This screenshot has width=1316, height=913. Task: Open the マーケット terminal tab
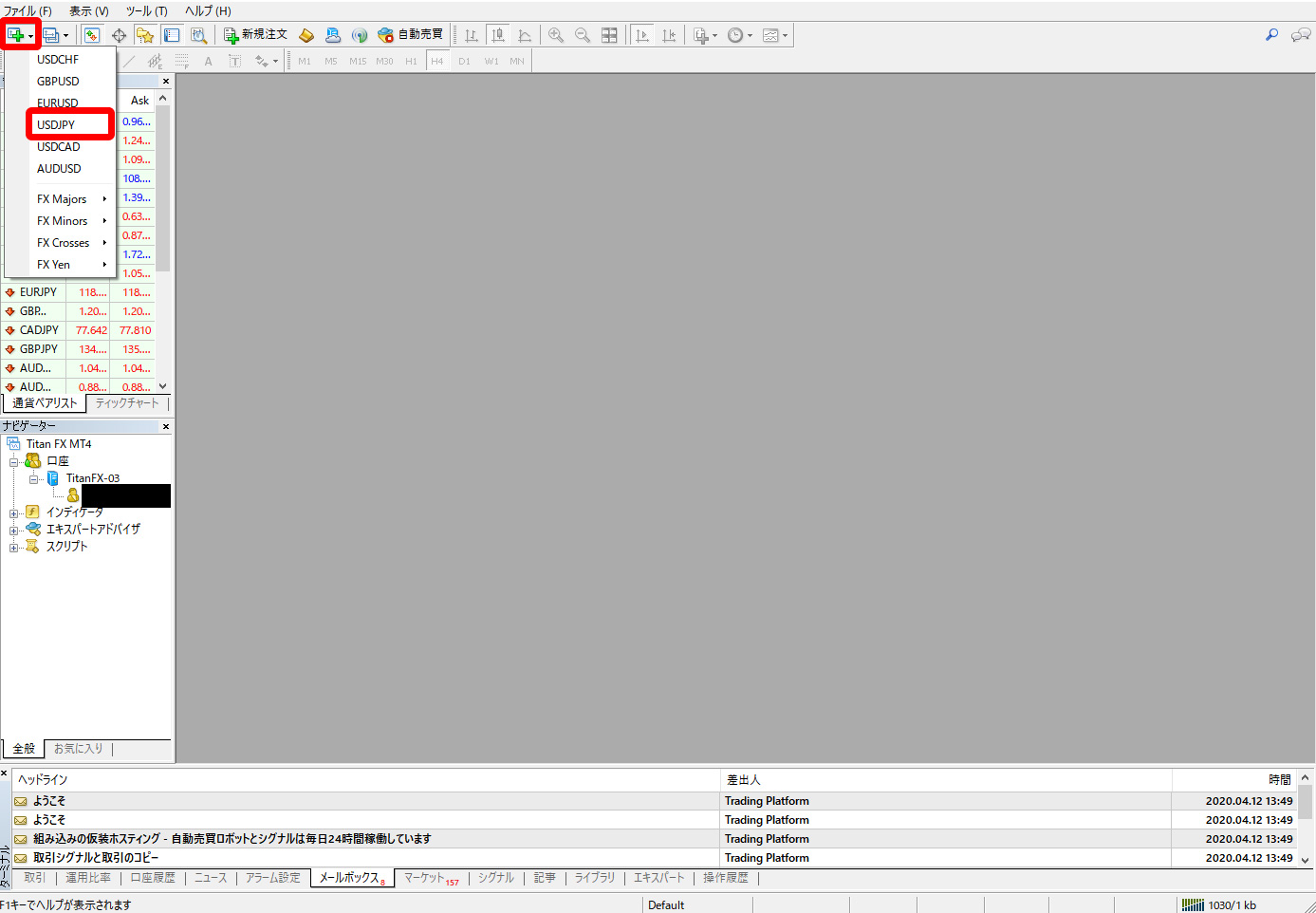pyautogui.click(x=431, y=878)
